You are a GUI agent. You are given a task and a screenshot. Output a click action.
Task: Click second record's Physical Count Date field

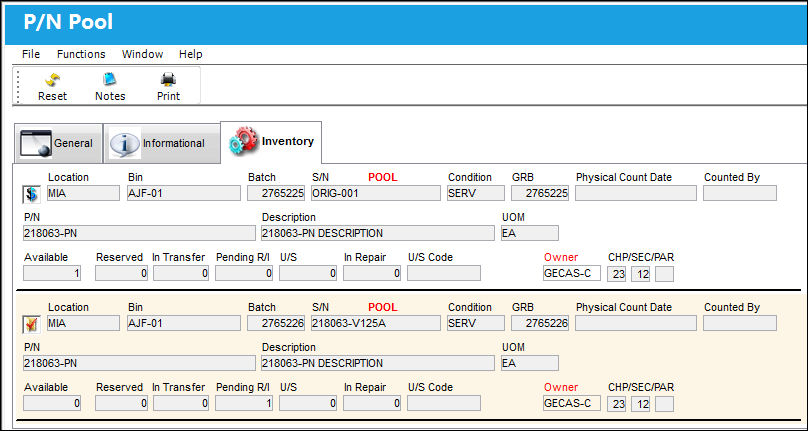636,323
